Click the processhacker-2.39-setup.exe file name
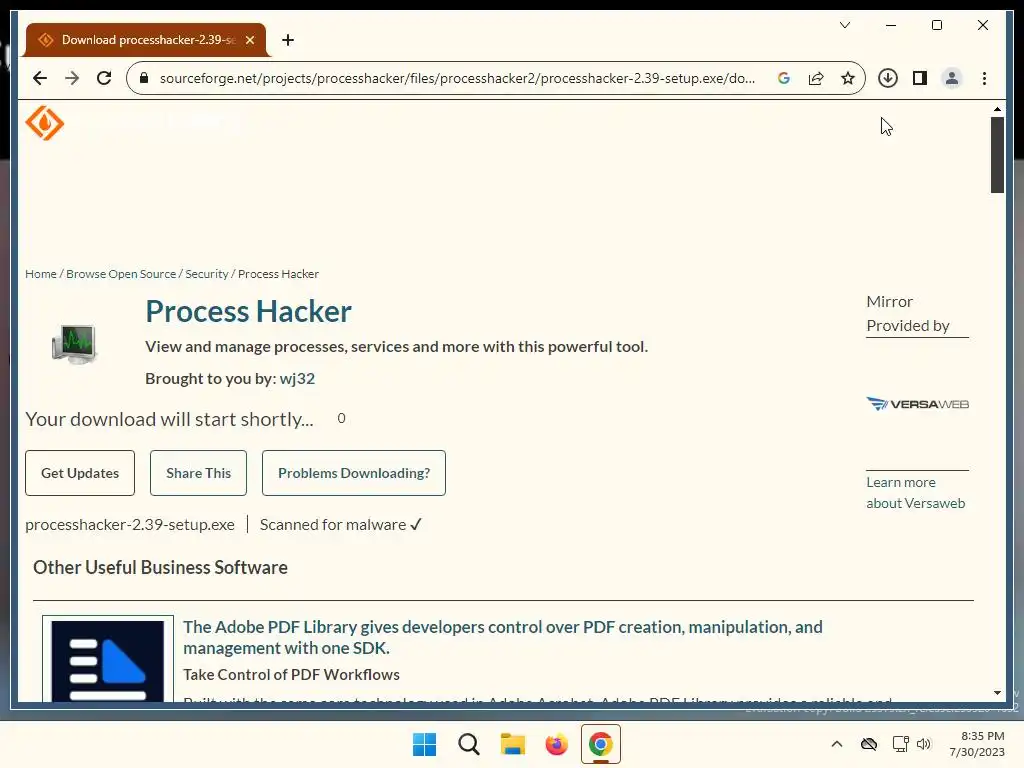Screen dimensions: 1024x768 point(129,524)
